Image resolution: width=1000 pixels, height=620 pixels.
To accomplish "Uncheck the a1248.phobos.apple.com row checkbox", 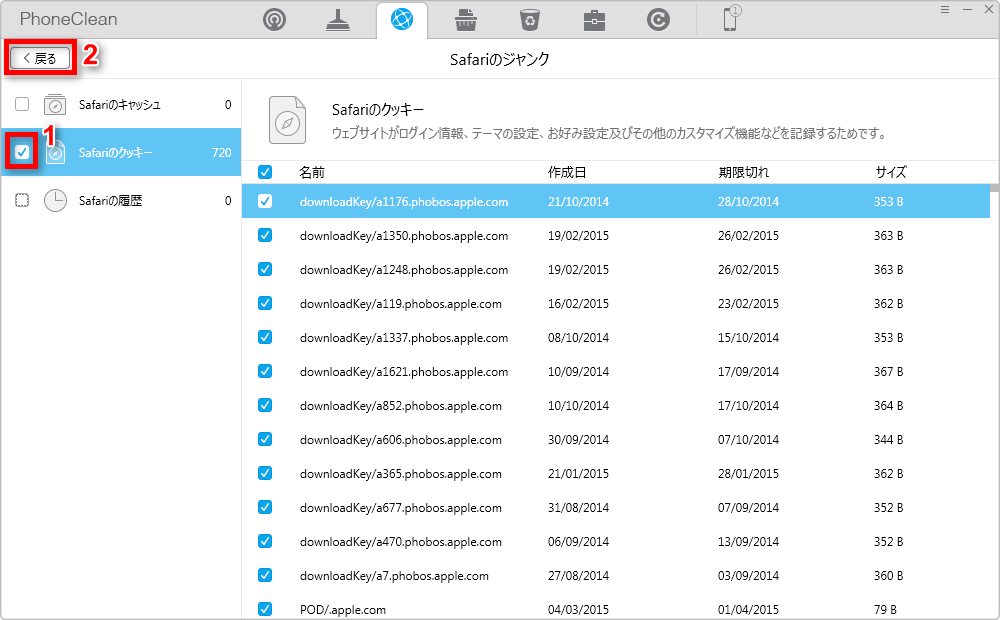I will (x=265, y=269).
